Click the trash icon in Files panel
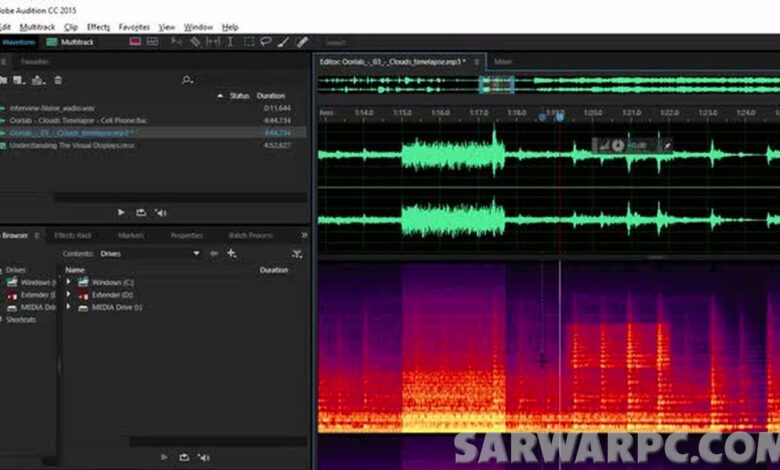Viewport: 780px width, 470px height. click(58, 80)
